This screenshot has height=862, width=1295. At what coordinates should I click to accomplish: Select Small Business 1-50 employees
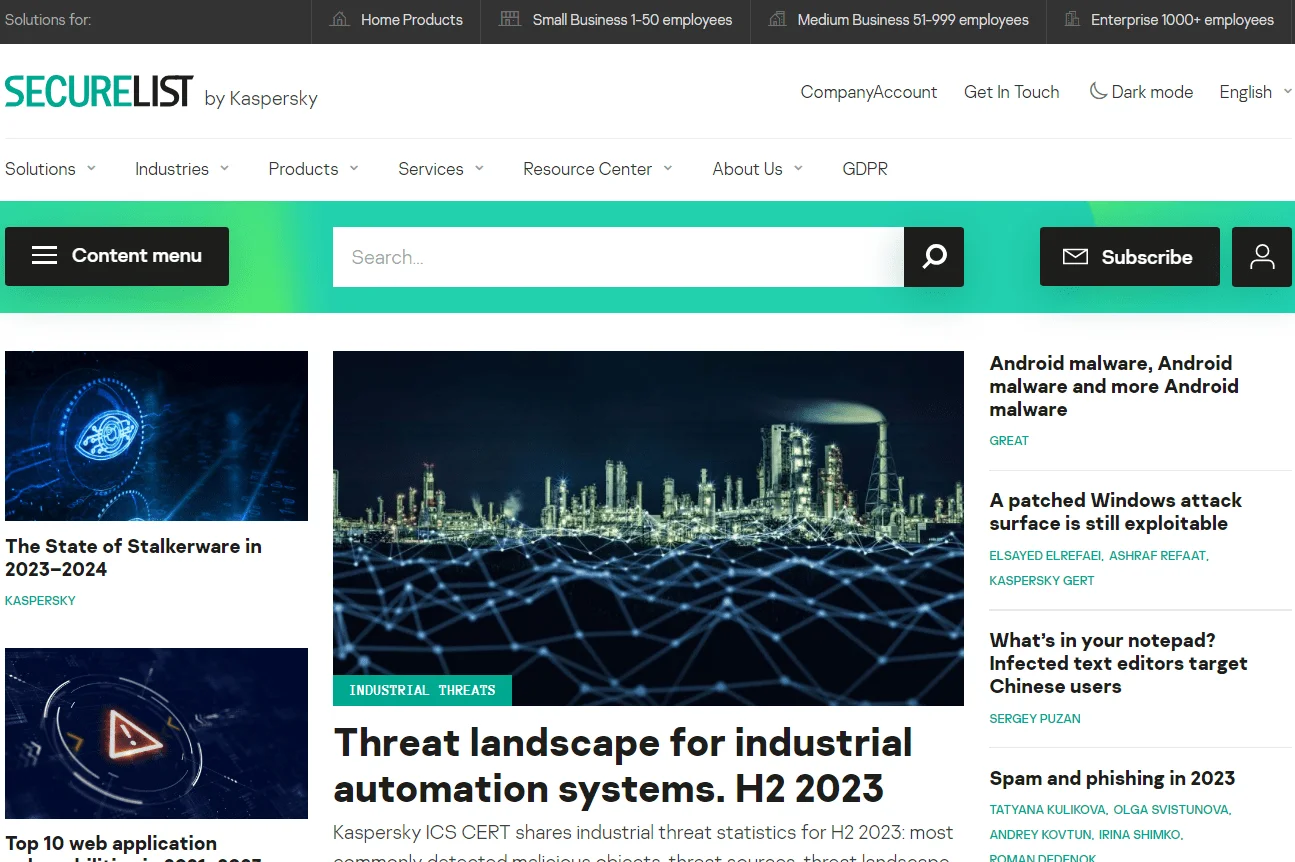616,21
